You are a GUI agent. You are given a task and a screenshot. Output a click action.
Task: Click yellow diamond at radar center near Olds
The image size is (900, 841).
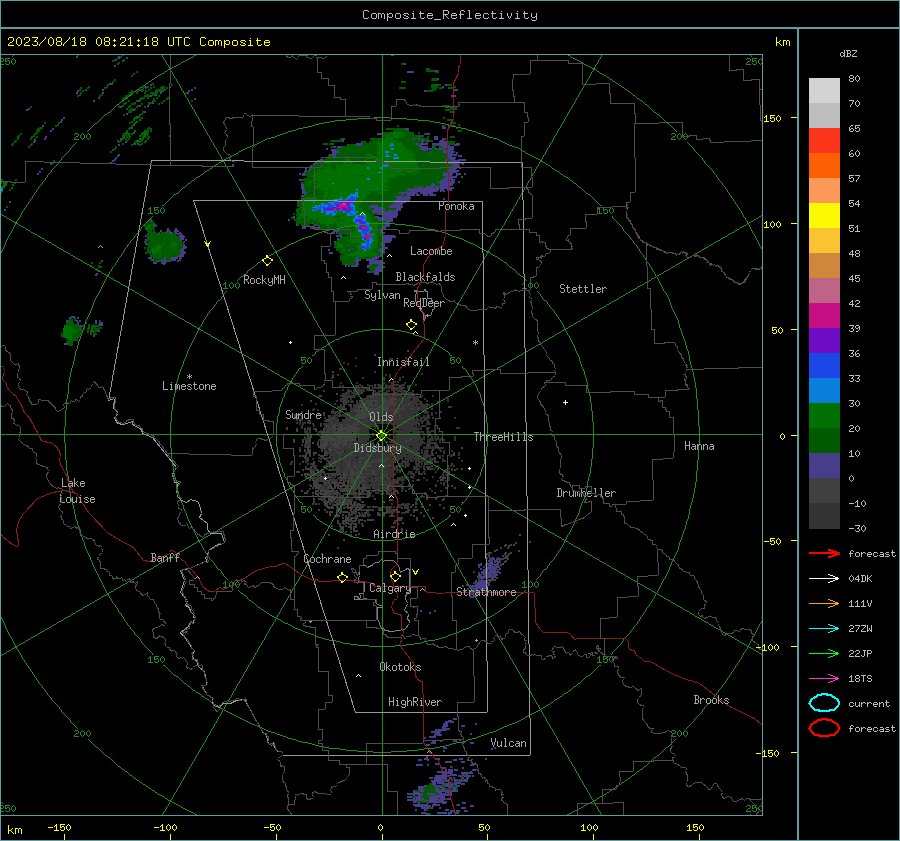(381, 436)
